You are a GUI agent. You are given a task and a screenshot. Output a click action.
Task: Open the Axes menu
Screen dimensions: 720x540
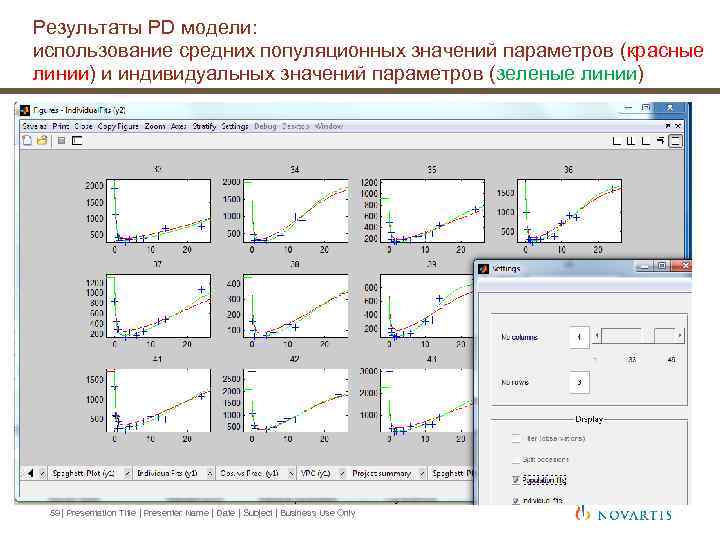point(178,126)
